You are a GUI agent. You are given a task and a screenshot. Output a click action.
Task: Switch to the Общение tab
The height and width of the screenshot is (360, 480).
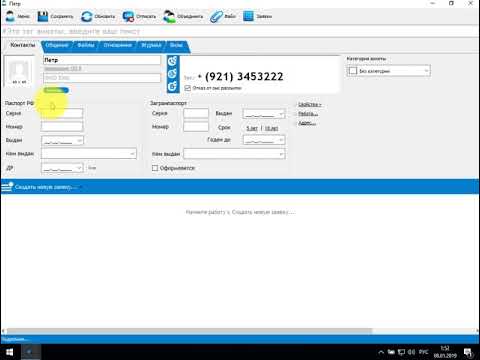pyautogui.click(x=57, y=45)
